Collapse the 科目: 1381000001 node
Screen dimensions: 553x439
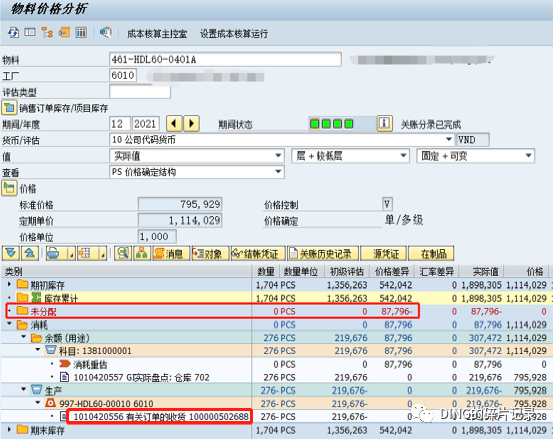coord(38,350)
